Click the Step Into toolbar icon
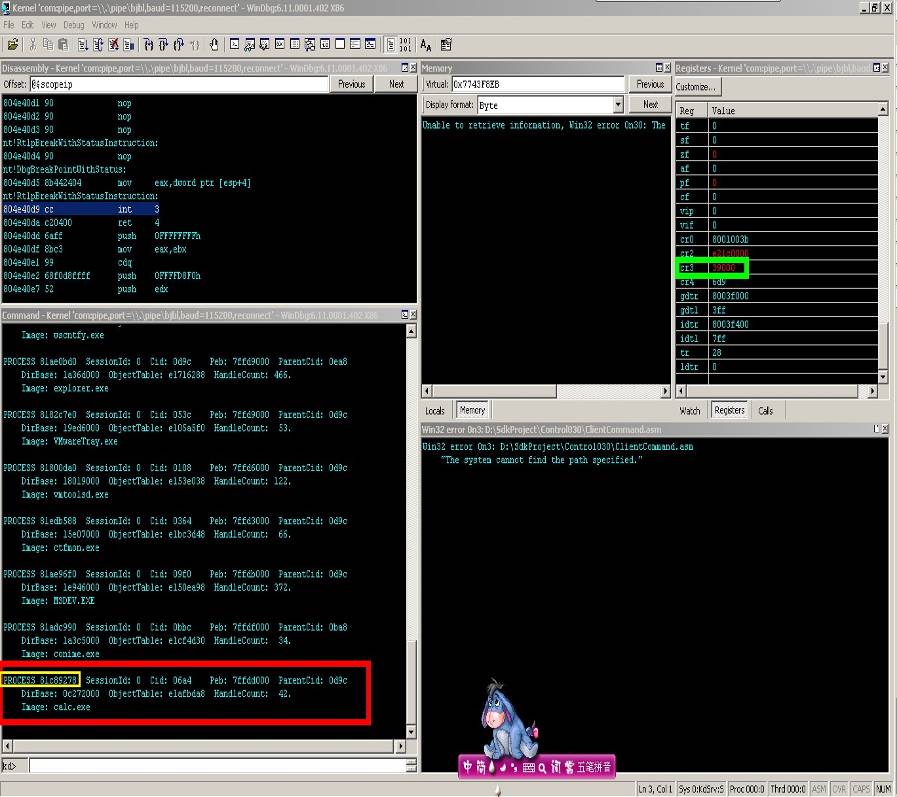Screen dimensions: 897x797 pyautogui.click(x=148, y=45)
